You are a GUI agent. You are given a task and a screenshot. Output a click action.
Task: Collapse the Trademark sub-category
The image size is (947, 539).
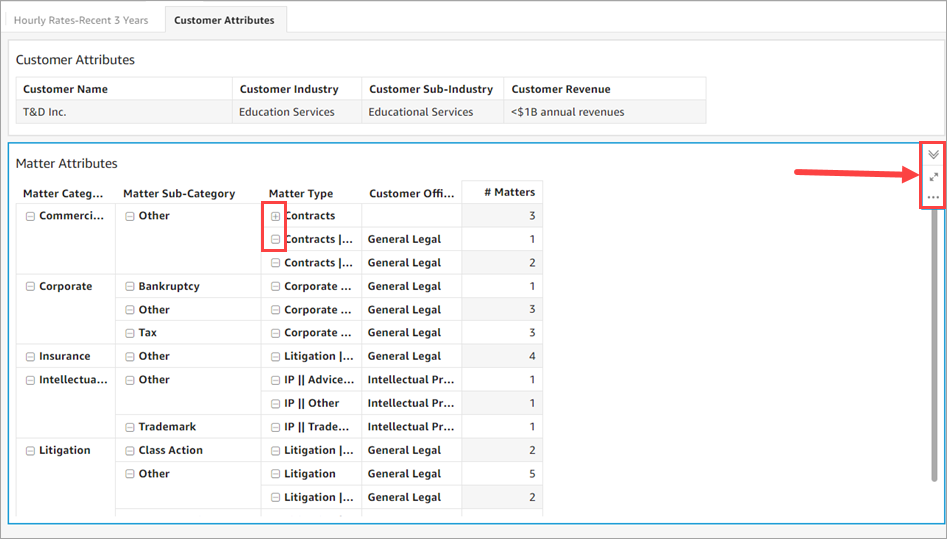tap(130, 427)
